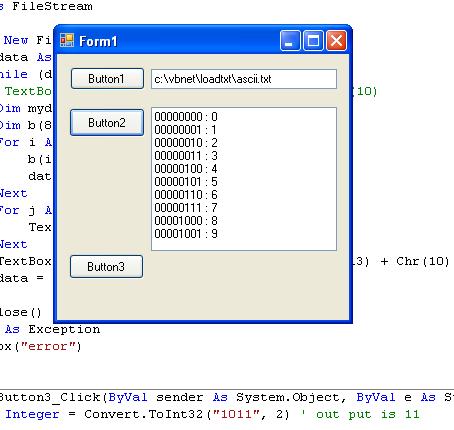Click the file path text field

click(x=244, y=79)
